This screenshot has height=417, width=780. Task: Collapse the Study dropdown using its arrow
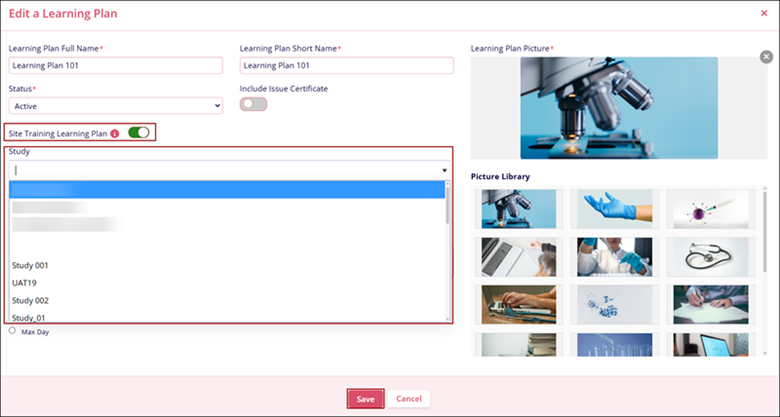click(444, 171)
